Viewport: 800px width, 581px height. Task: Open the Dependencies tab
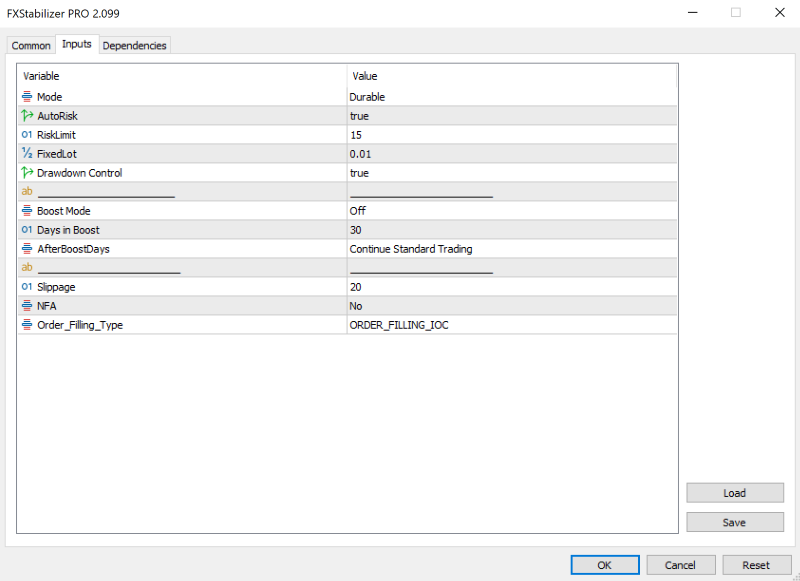pos(135,45)
